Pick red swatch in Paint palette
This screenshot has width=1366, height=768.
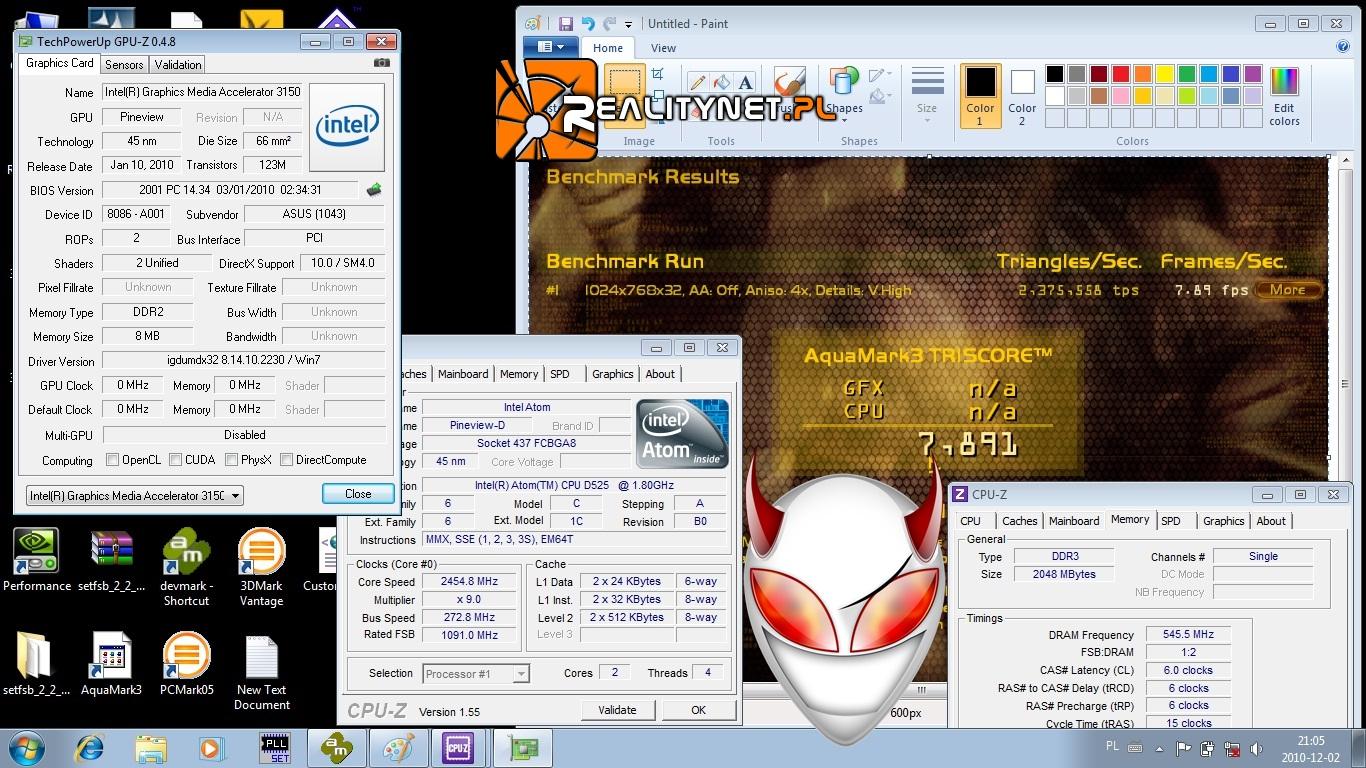pyautogui.click(x=1121, y=74)
